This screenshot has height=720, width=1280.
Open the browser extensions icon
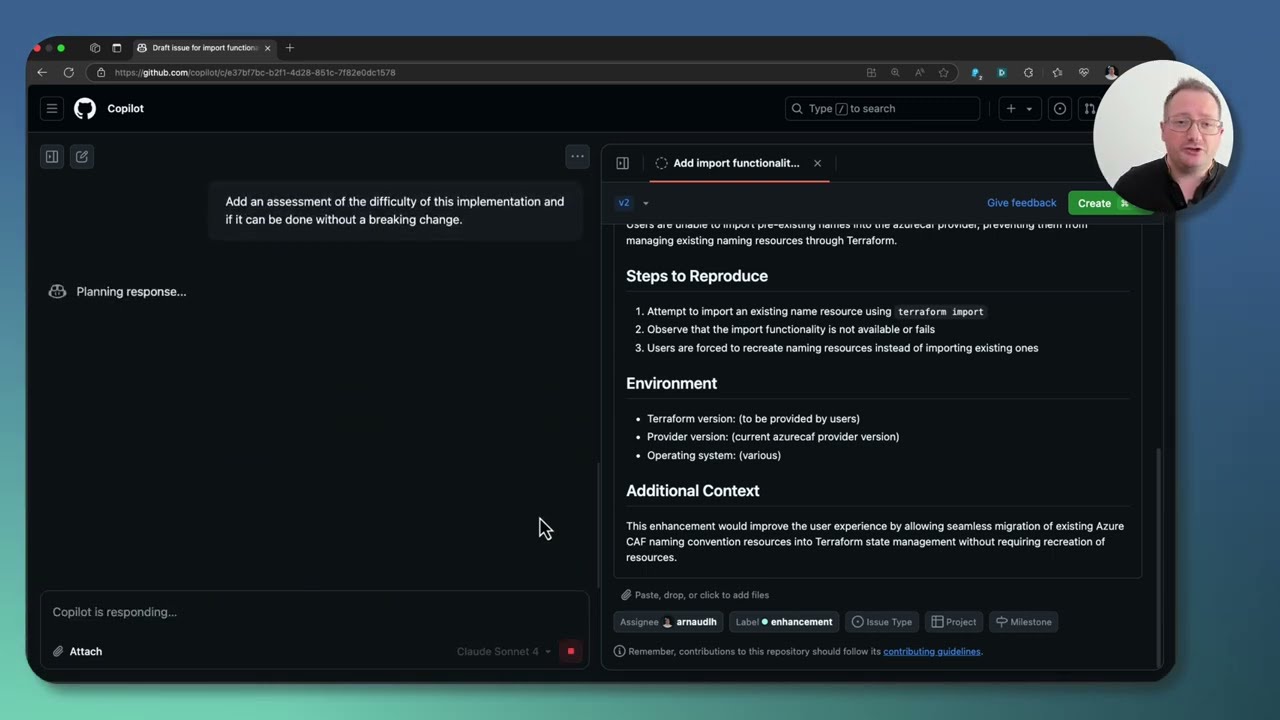1028,72
